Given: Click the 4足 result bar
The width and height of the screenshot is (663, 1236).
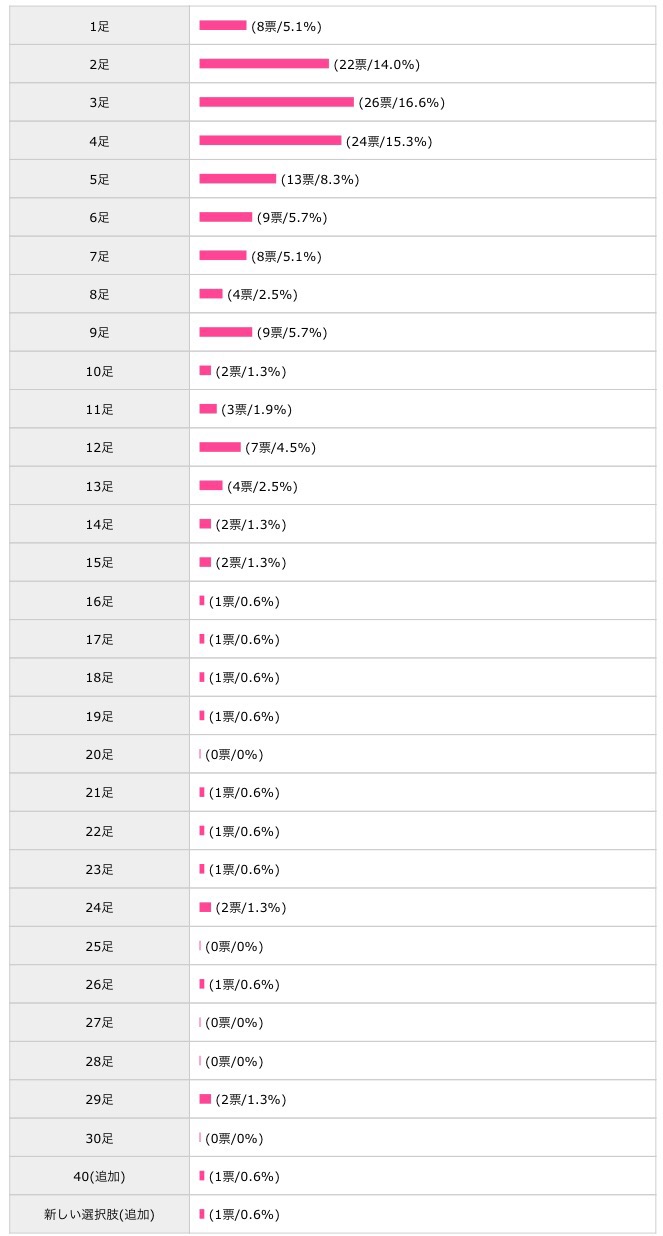Looking at the screenshot, I should pyautogui.click(x=270, y=140).
